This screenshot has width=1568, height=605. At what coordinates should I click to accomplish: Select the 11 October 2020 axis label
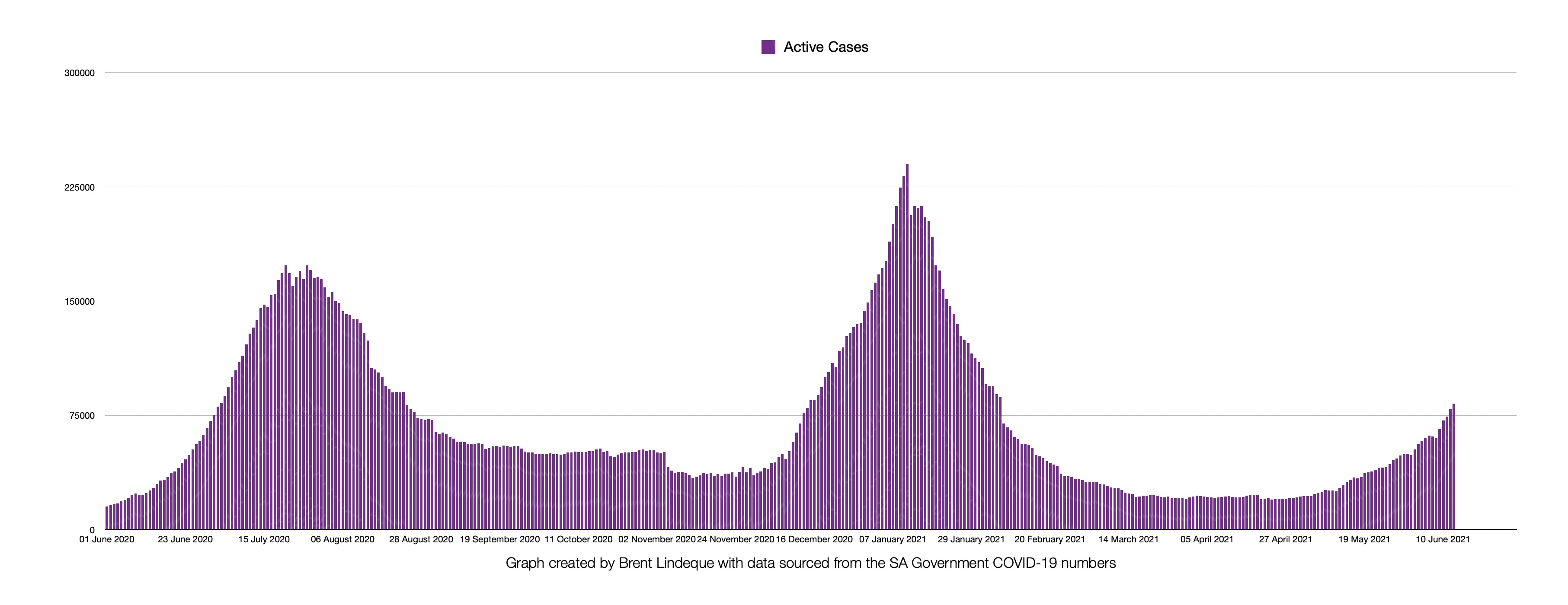(x=578, y=539)
